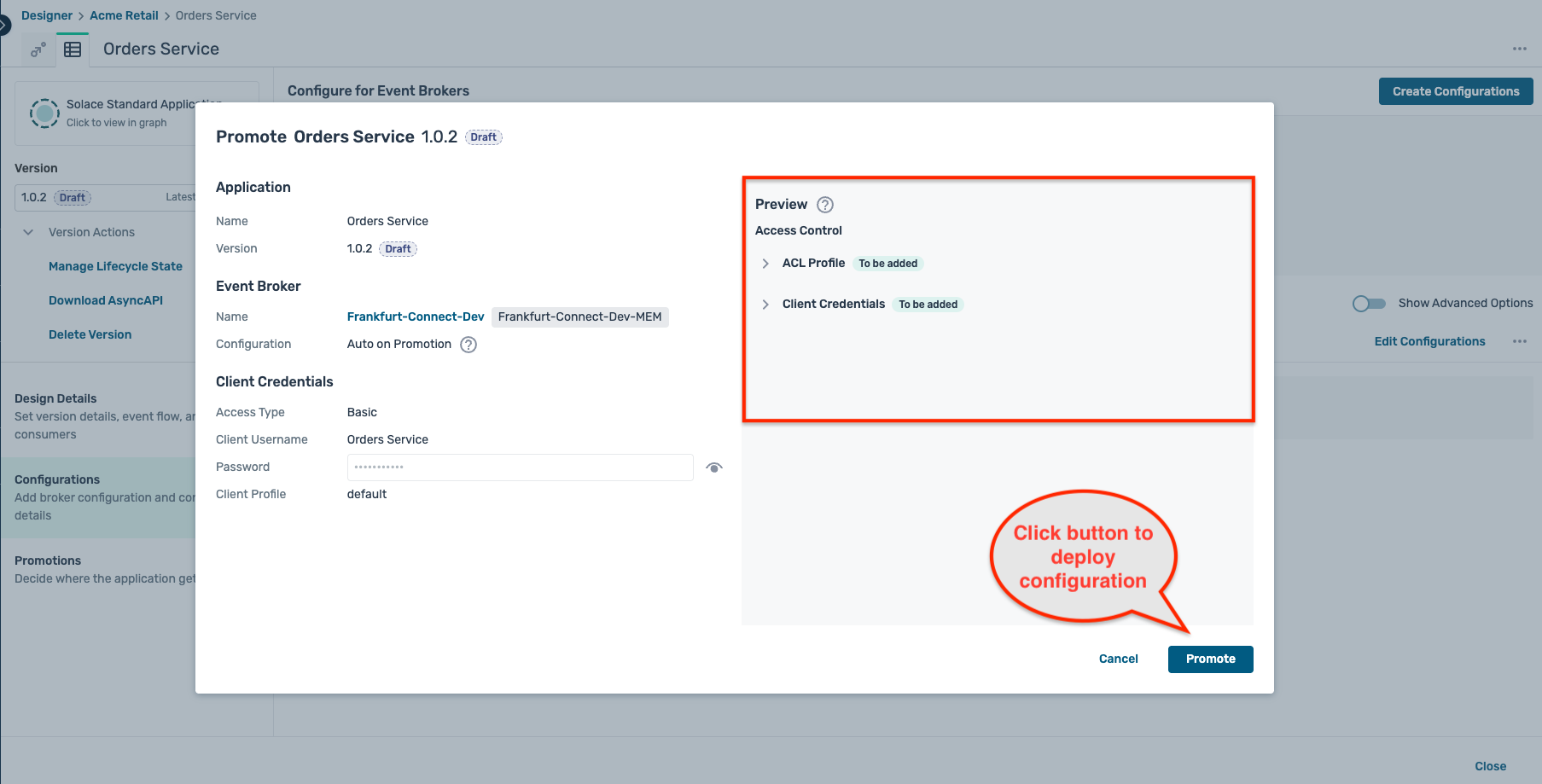Screen dimensions: 1542x784
Task: Go to Acme Retail in breadcrumb
Action: 124,15
